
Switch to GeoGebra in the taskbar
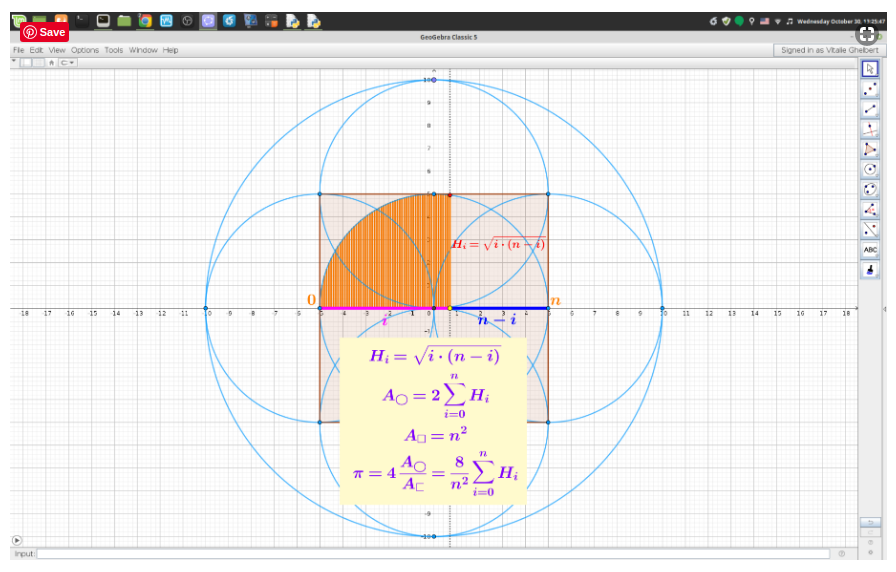coord(208,21)
